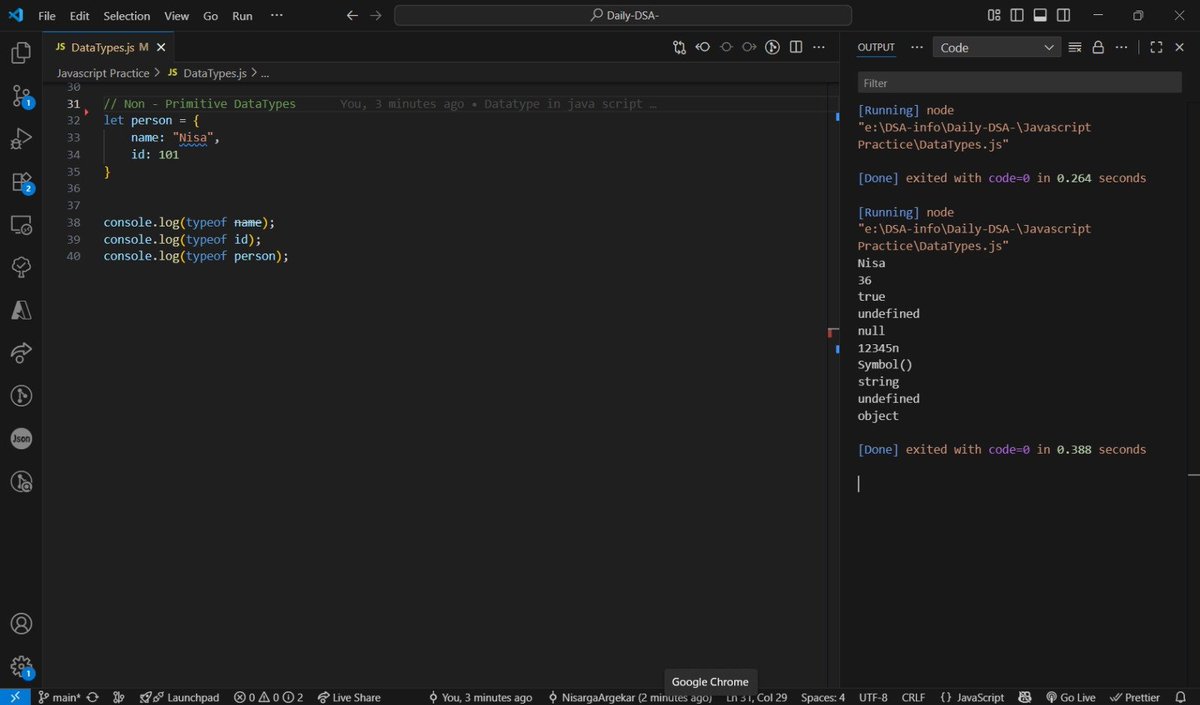Click Prettier in status bar
Image resolution: width=1200 pixels, height=705 pixels.
click(x=1134, y=697)
